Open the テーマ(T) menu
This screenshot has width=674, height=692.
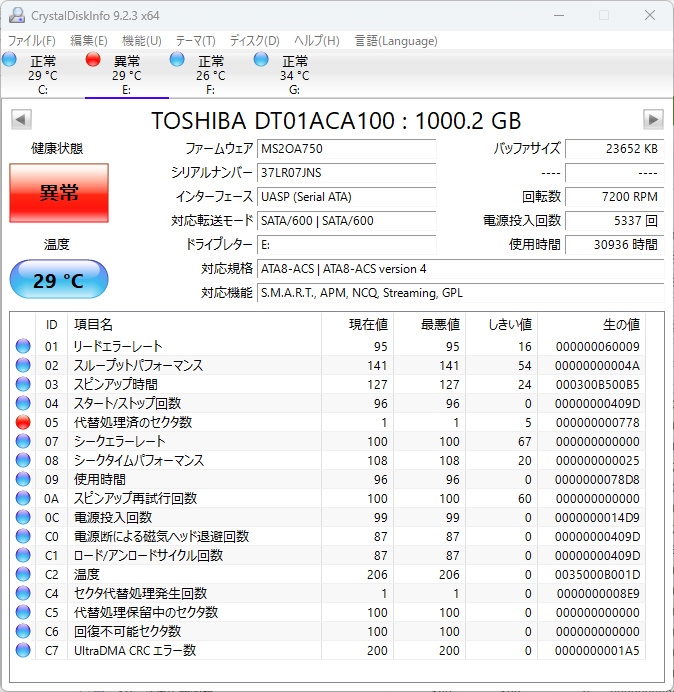pos(196,41)
